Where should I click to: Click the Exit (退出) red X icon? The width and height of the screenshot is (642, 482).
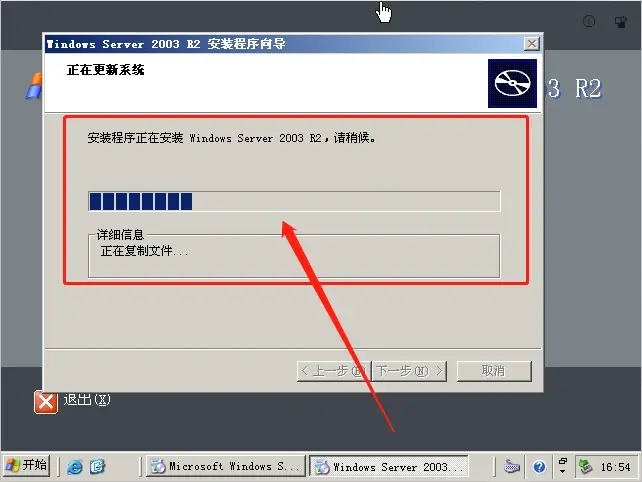click(x=46, y=402)
